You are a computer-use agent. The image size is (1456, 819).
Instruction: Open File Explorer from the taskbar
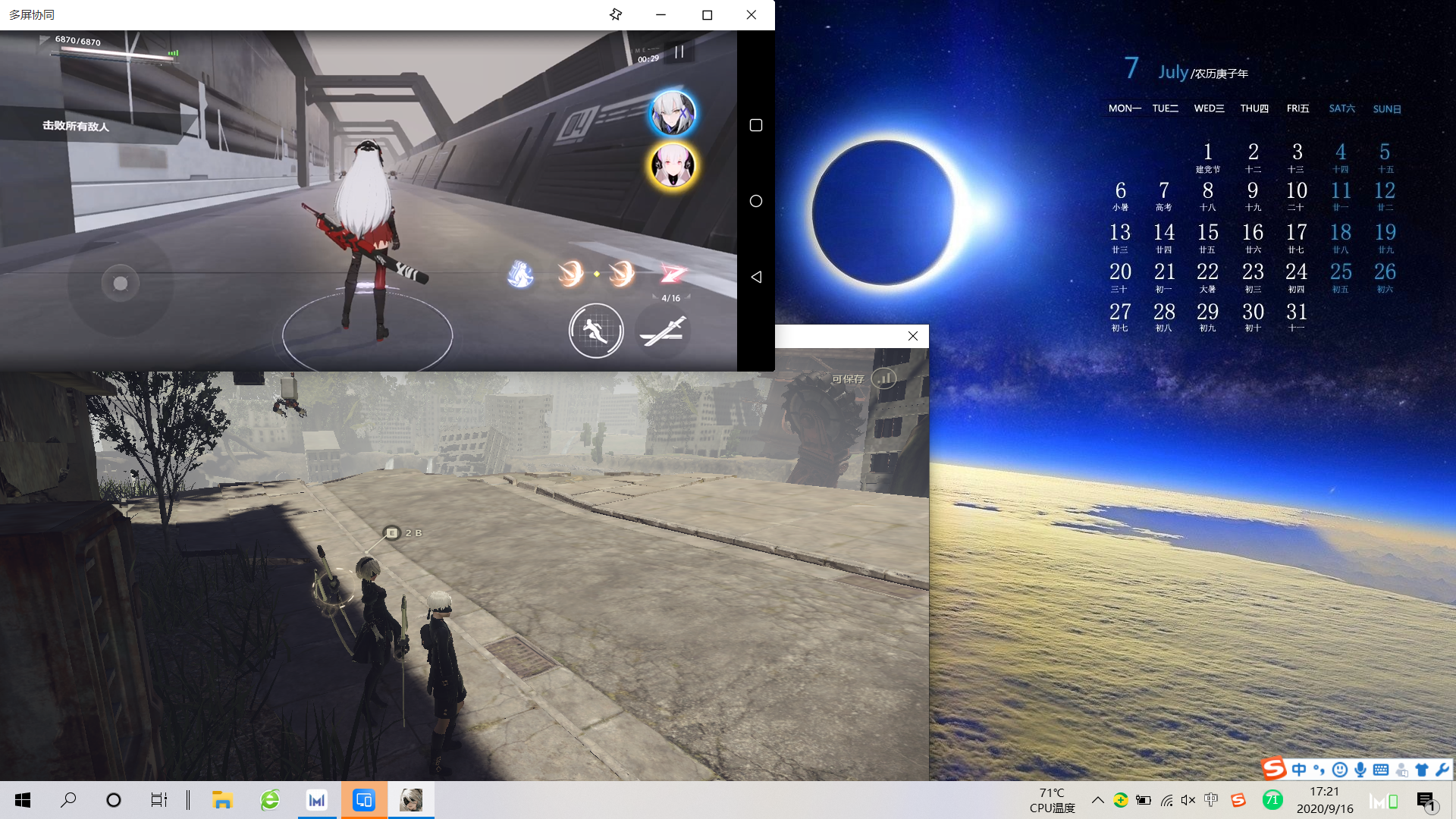(222, 800)
